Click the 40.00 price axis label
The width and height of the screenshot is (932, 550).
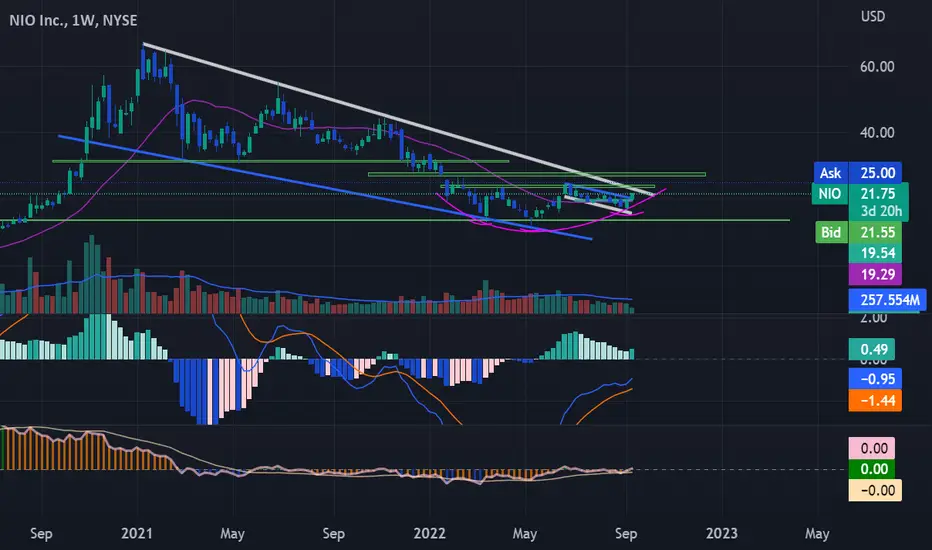click(x=877, y=133)
